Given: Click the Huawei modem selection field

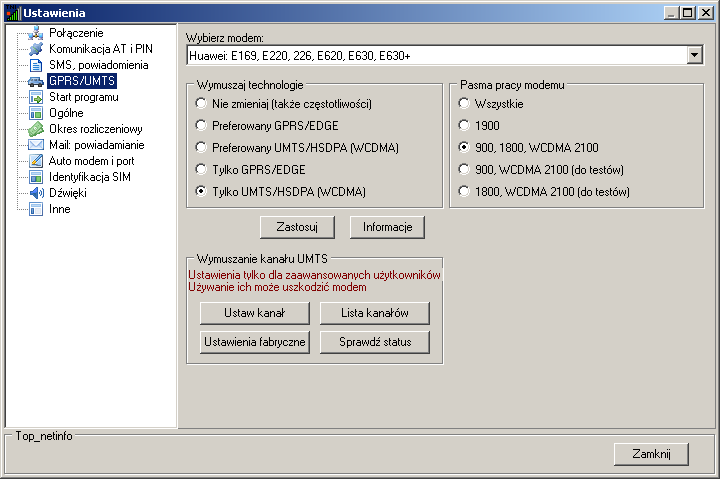Looking at the screenshot, I should (436, 55).
